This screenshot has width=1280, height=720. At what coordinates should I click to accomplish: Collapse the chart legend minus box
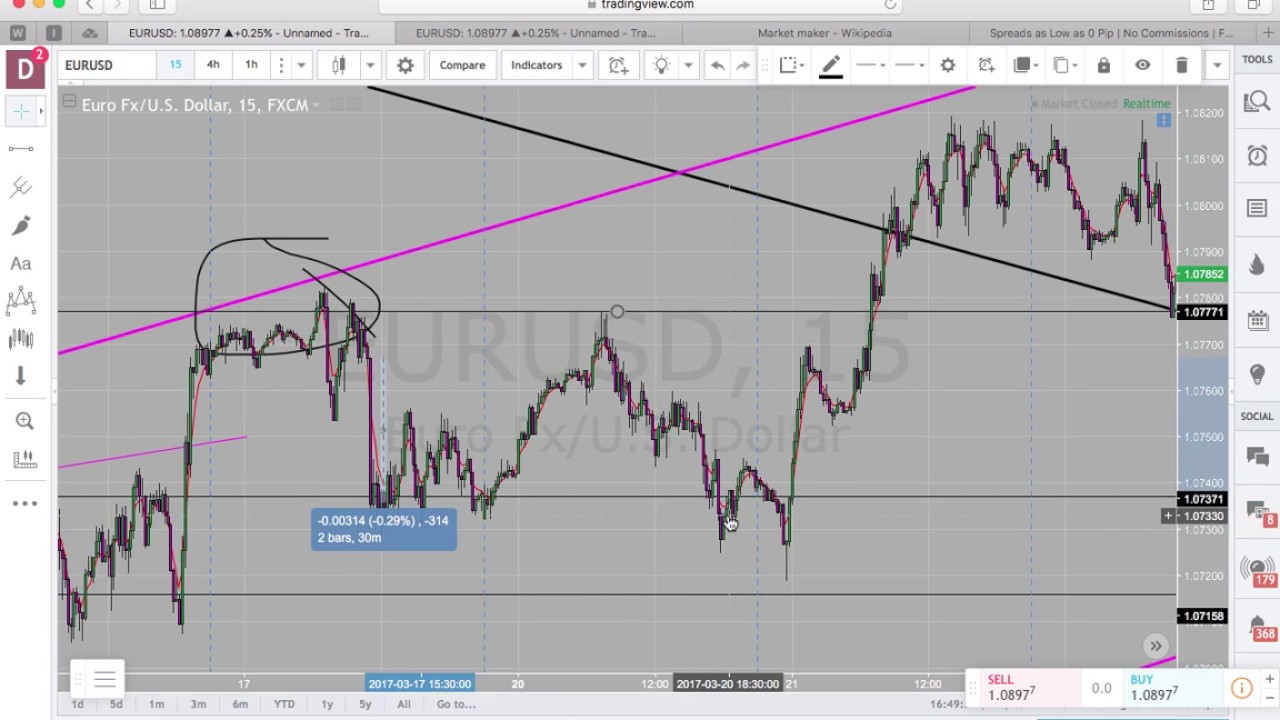click(69, 100)
